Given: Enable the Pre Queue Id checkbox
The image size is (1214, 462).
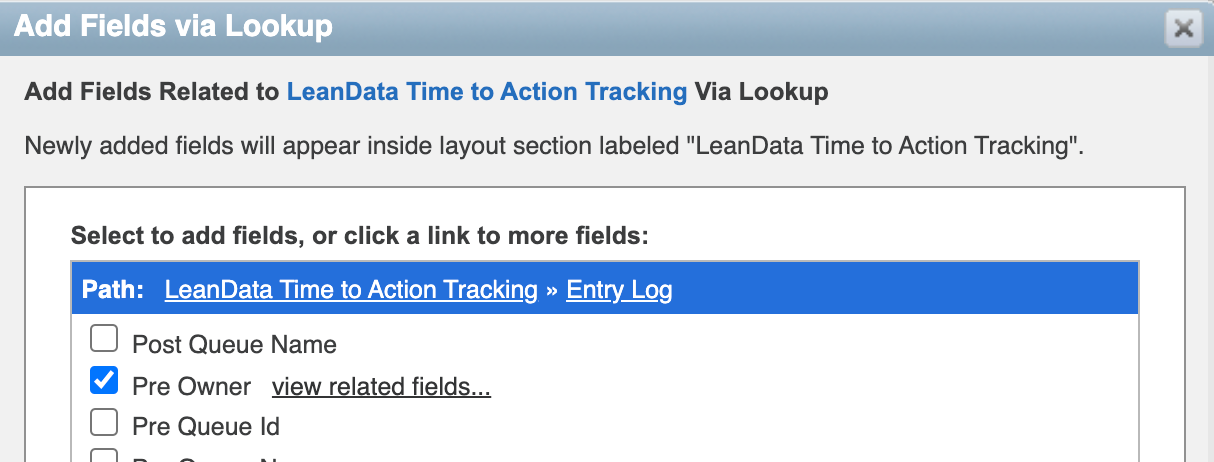Looking at the screenshot, I should point(104,423).
